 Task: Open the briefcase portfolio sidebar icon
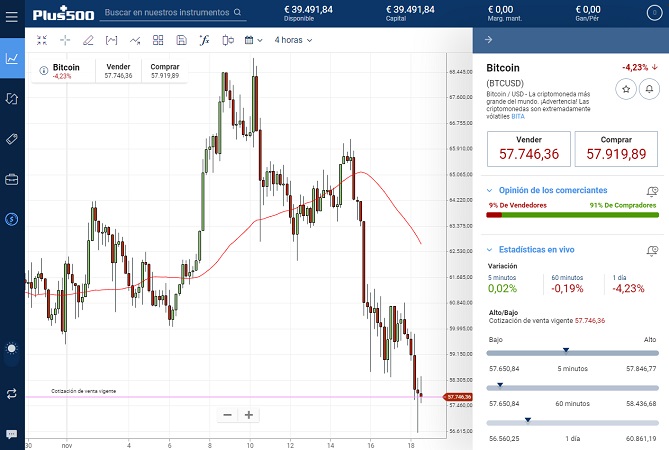pos(12,179)
